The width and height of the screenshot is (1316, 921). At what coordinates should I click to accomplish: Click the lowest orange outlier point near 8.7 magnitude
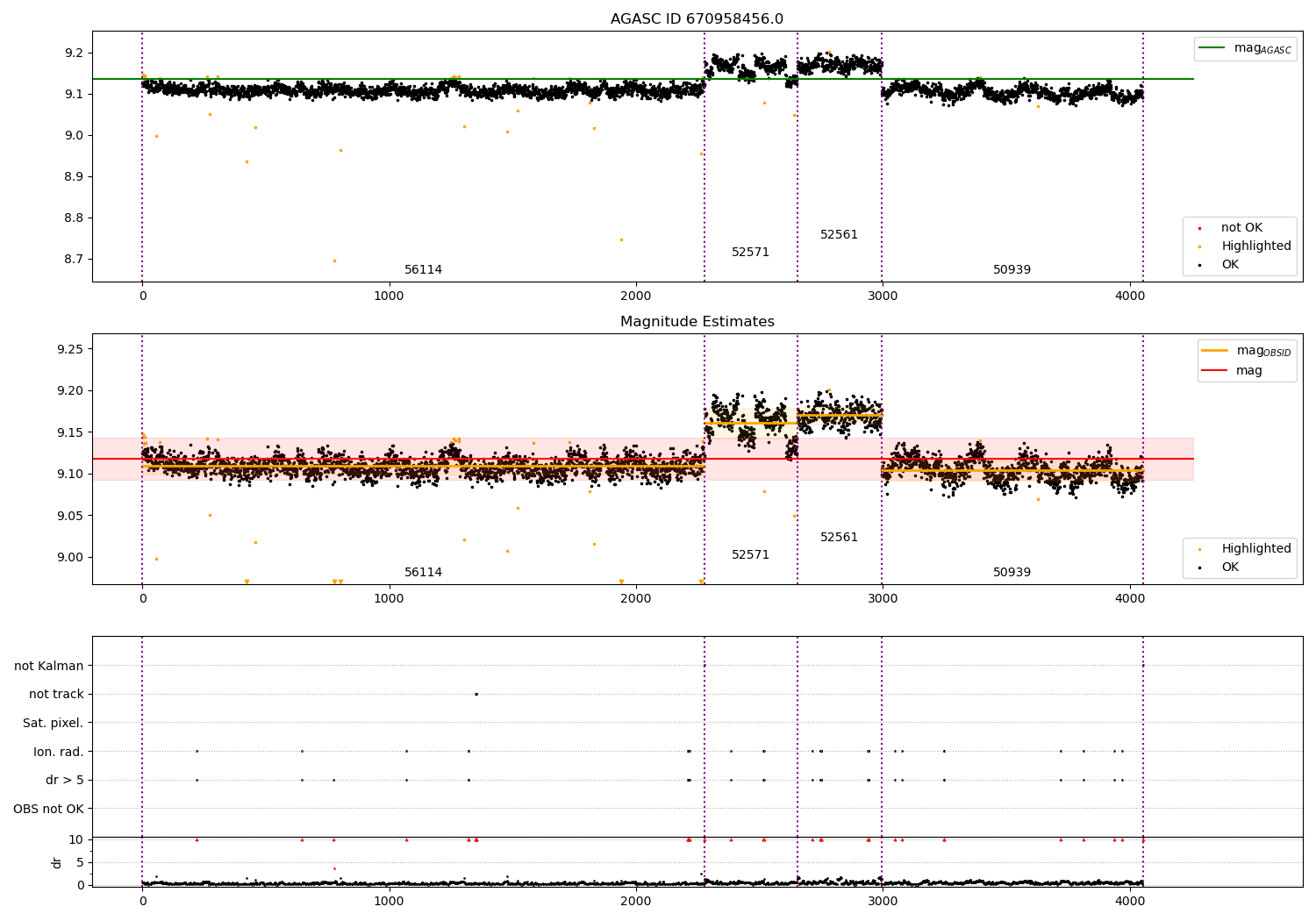[x=334, y=261]
